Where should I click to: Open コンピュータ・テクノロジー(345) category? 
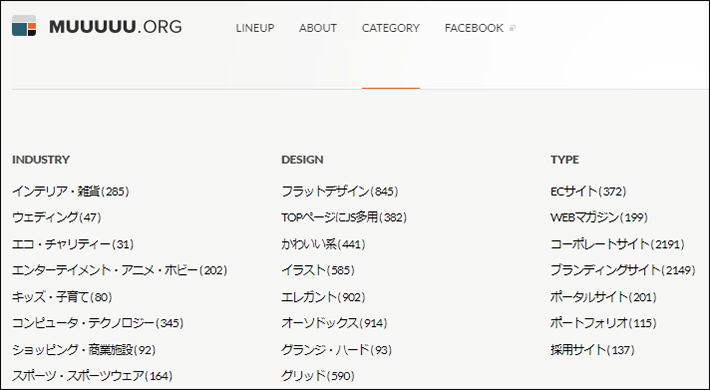click(x=98, y=323)
